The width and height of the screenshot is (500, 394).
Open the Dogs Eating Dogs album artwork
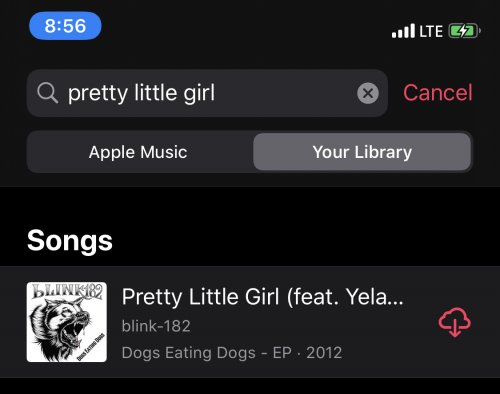tap(67, 322)
